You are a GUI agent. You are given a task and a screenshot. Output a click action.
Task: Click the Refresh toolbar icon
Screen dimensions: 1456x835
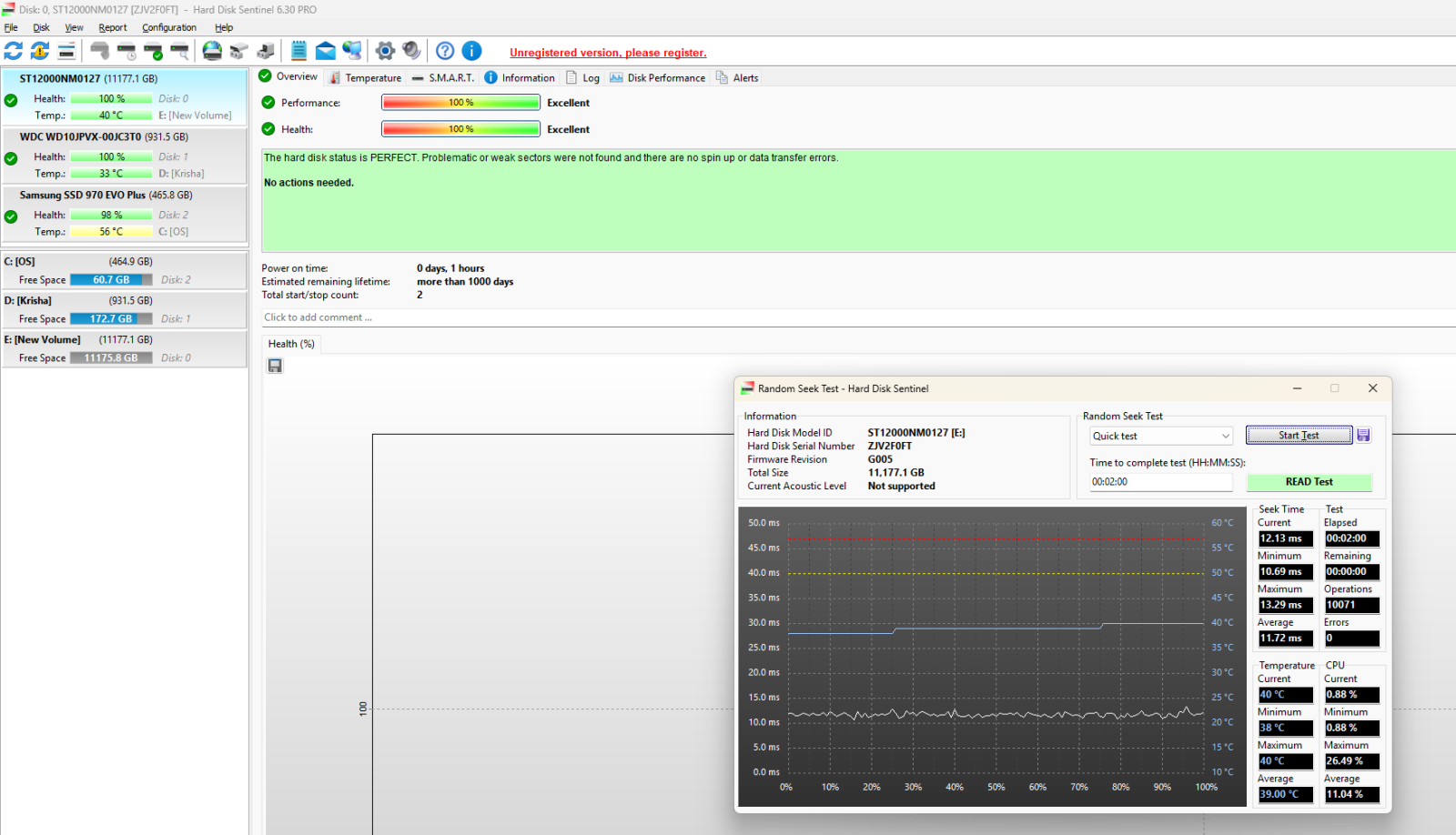14,51
